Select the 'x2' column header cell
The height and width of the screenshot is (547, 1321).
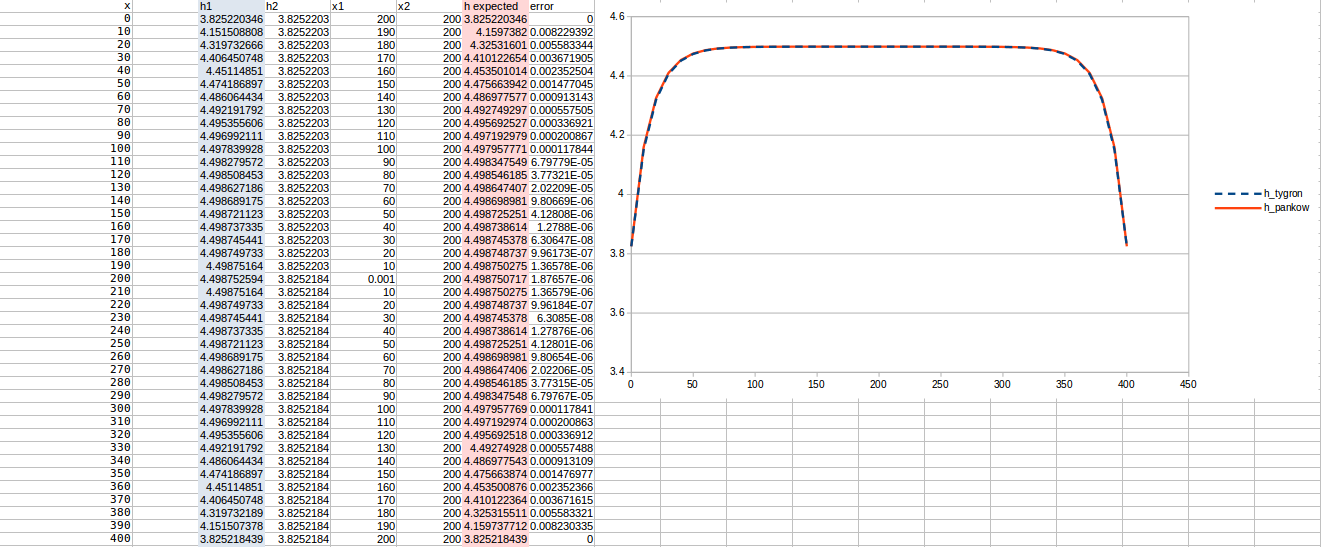coord(428,6)
